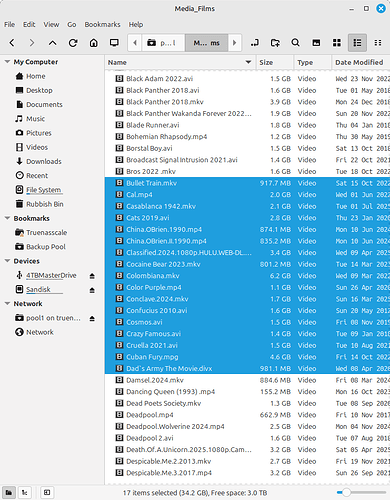Image resolution: width=390 pixels, height=500 pixels.
Task: Eject the Sandisk device
Action: pyautogui.click(x=92, y=290)
